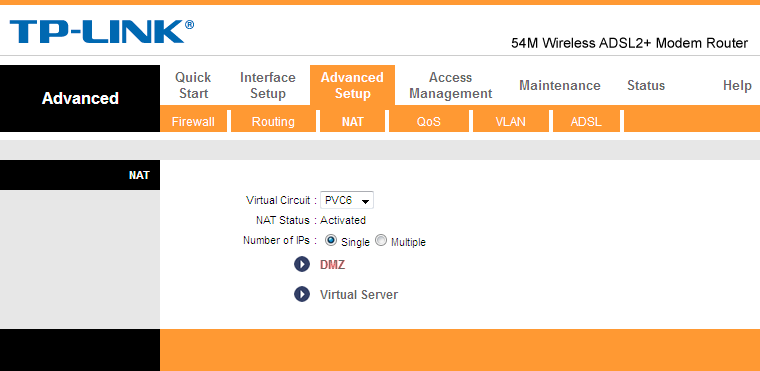
Task: Select the Multiple IPs radio button
Action: click(x=381, y=241)
